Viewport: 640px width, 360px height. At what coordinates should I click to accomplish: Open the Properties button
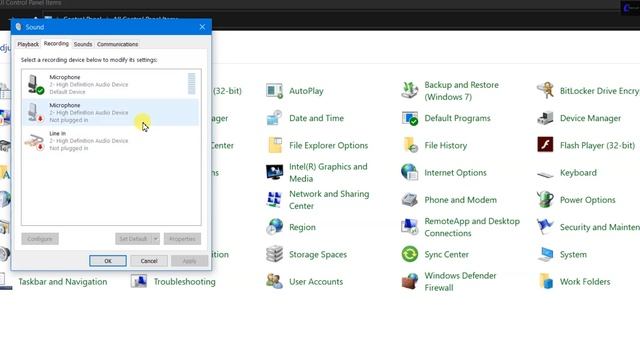tap(182, 239)
